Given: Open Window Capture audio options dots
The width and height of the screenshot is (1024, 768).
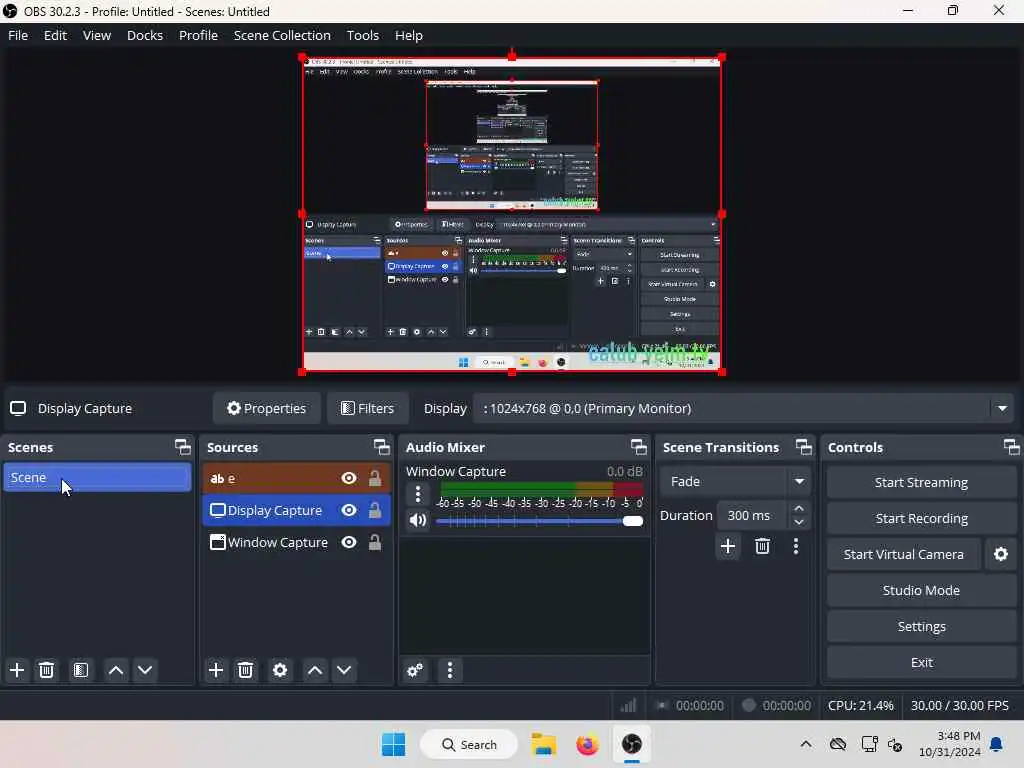Looking at the screenshot, I should coord(418,494).
